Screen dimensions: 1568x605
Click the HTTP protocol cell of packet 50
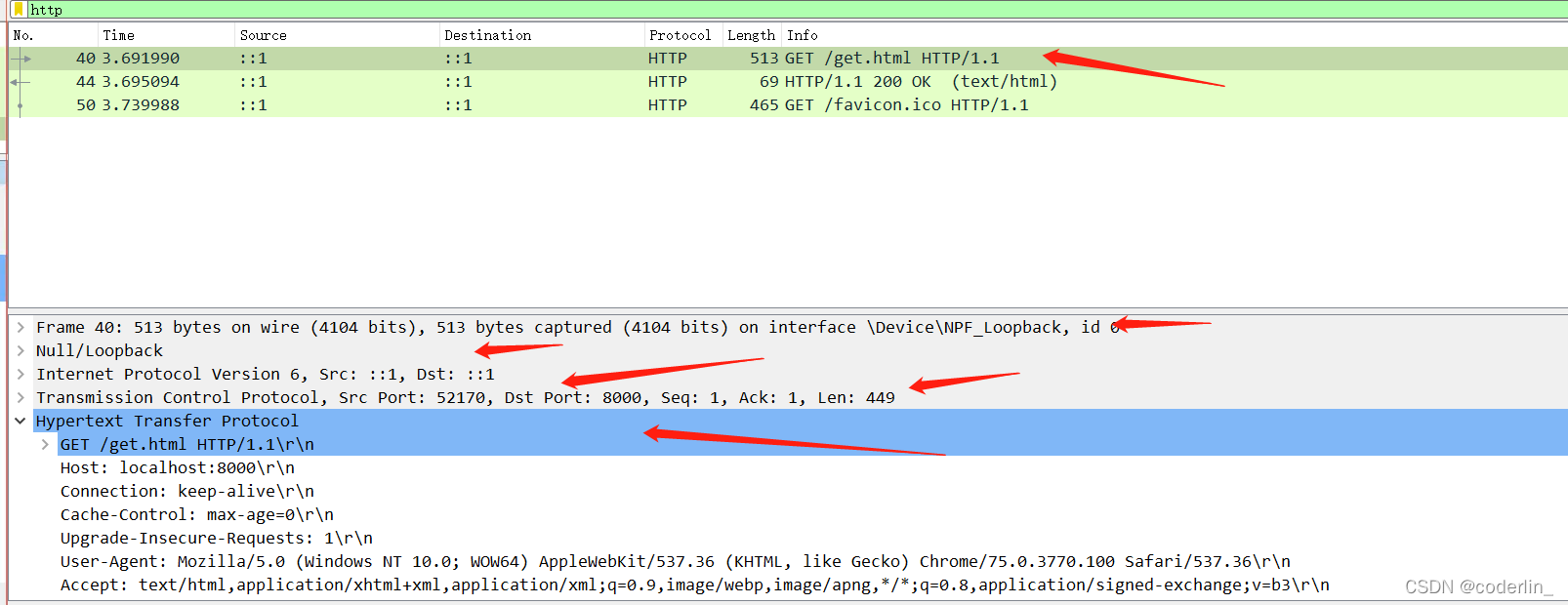click(668, 105)
